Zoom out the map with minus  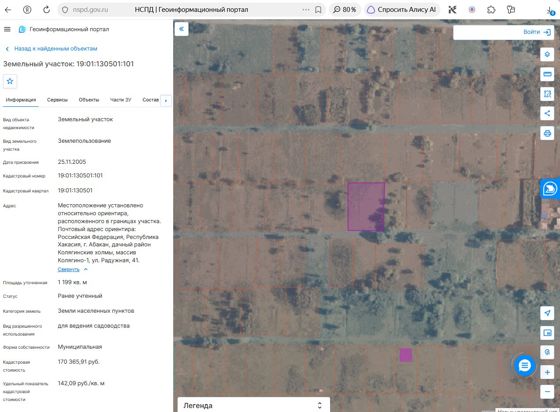coord(547,392)
